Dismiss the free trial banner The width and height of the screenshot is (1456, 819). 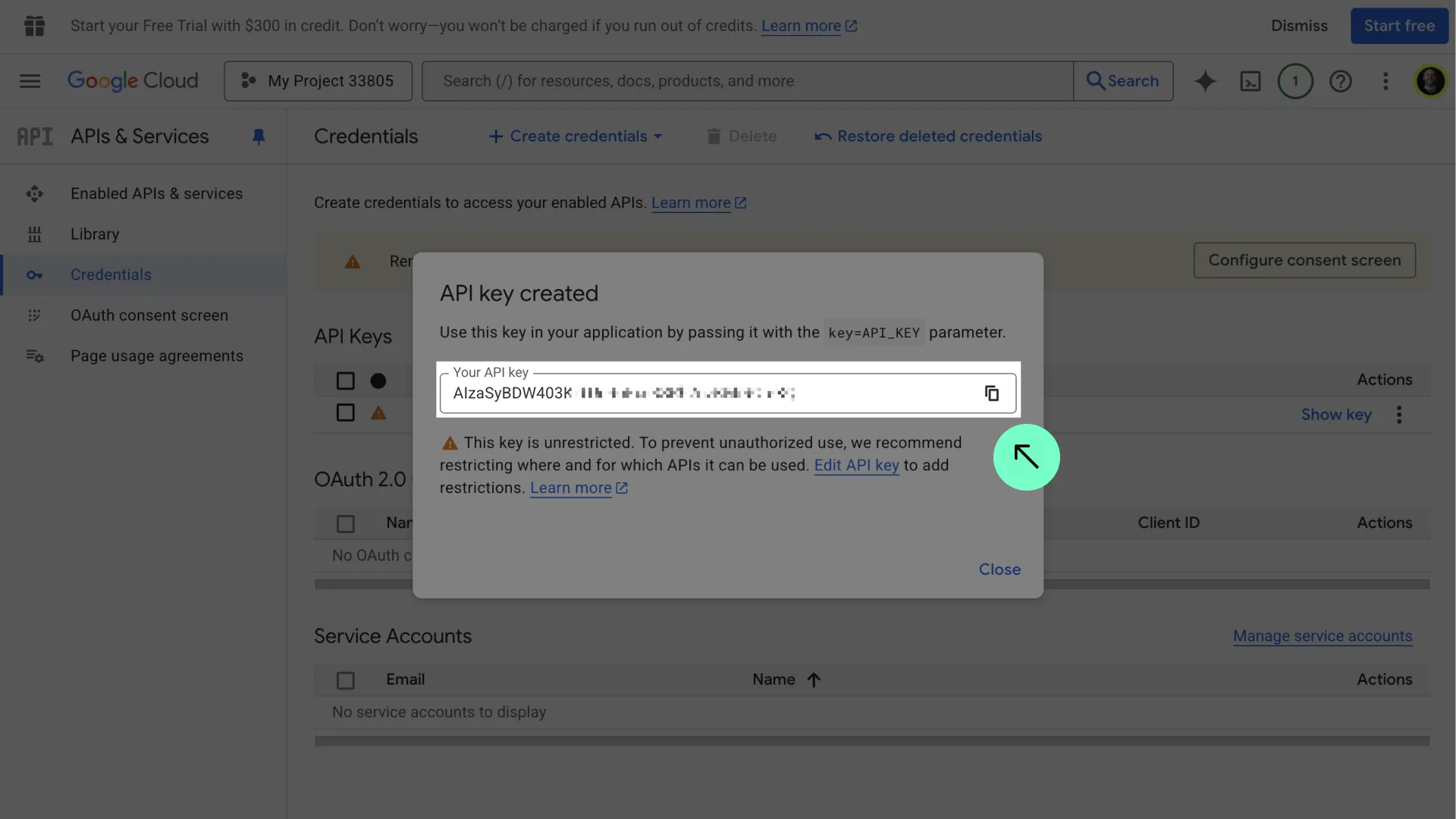click(1299, 26)
